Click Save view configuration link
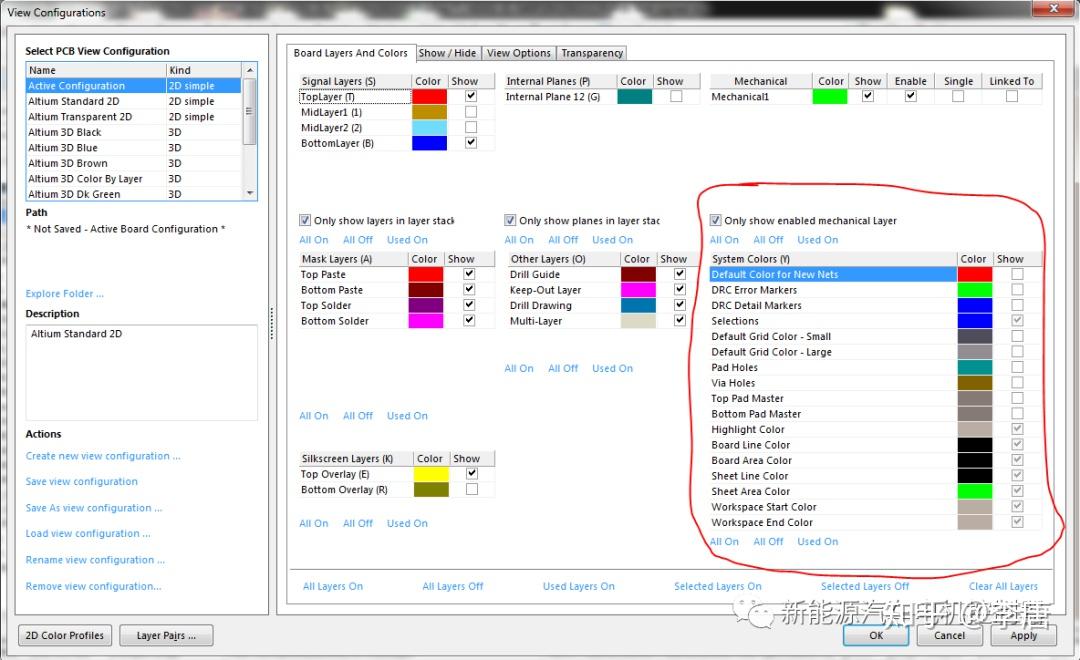Image resolution: width=1080 pixels, height=660 pixels. pyautogui.click(x=82, y=482)
